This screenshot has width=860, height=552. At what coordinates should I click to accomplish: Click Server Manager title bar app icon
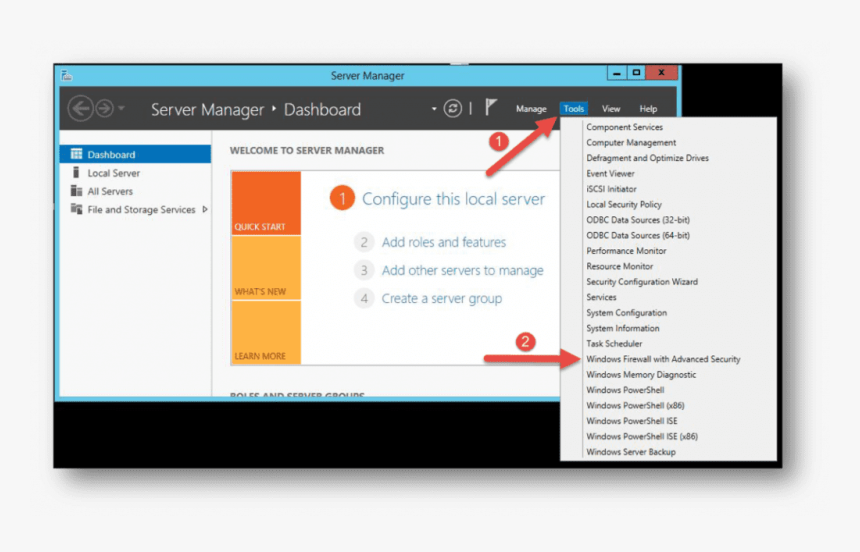pos(66,75)
